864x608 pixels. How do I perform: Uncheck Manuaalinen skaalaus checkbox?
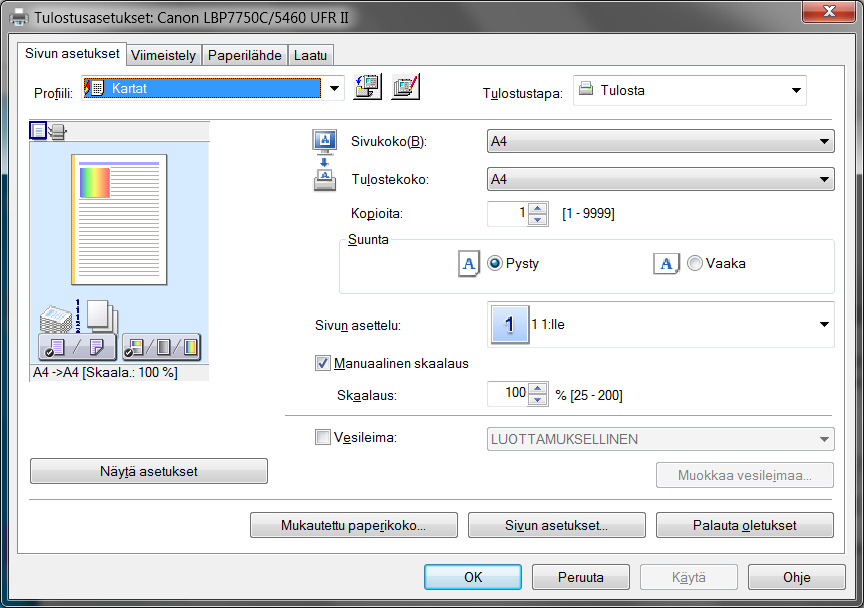tap(322, 363)
